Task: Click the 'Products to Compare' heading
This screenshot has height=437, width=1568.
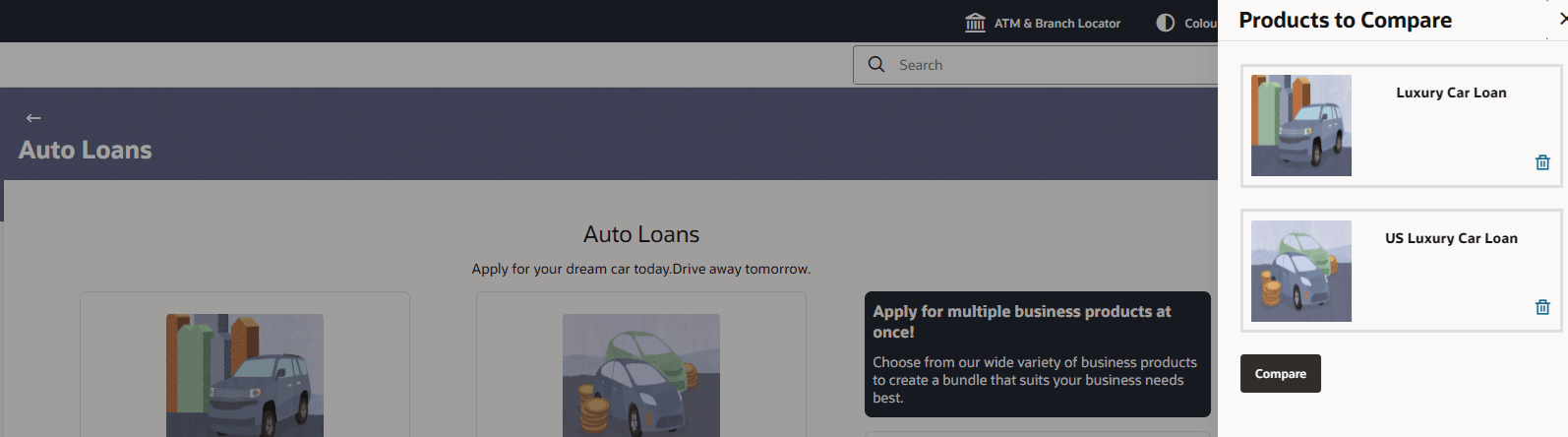Action: tap(1345, 20)
